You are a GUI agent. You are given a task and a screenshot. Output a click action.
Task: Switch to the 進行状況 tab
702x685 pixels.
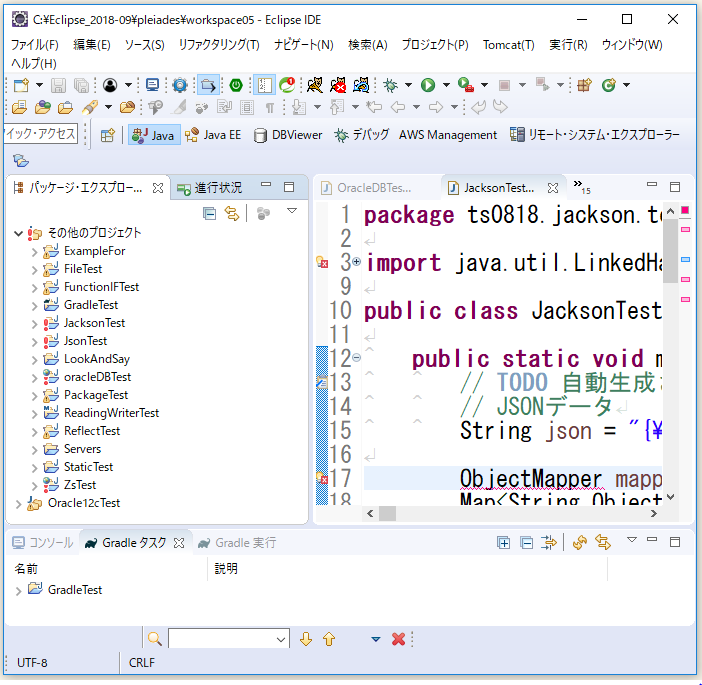point(210,188)
